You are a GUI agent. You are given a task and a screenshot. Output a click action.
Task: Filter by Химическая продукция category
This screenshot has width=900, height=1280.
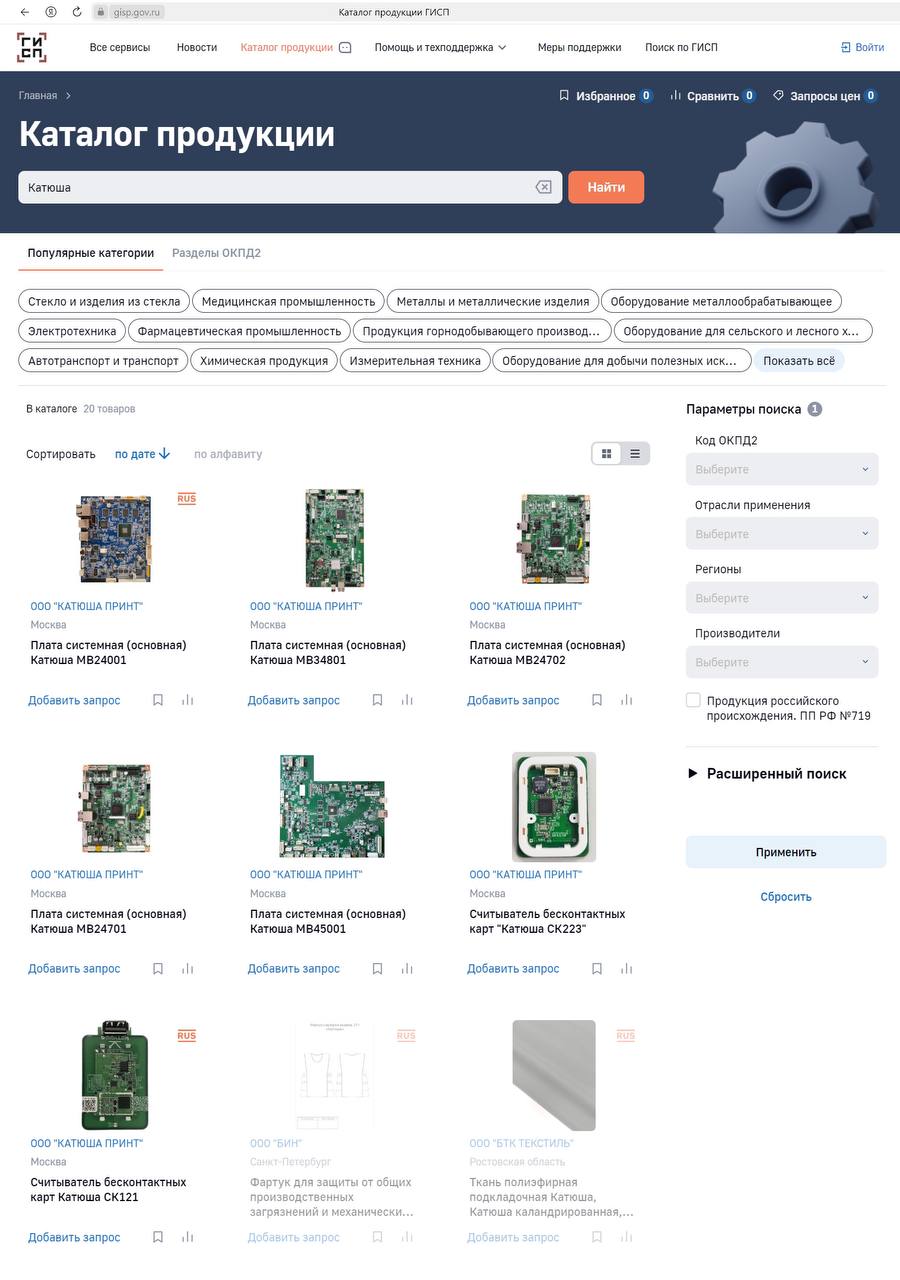264,360
